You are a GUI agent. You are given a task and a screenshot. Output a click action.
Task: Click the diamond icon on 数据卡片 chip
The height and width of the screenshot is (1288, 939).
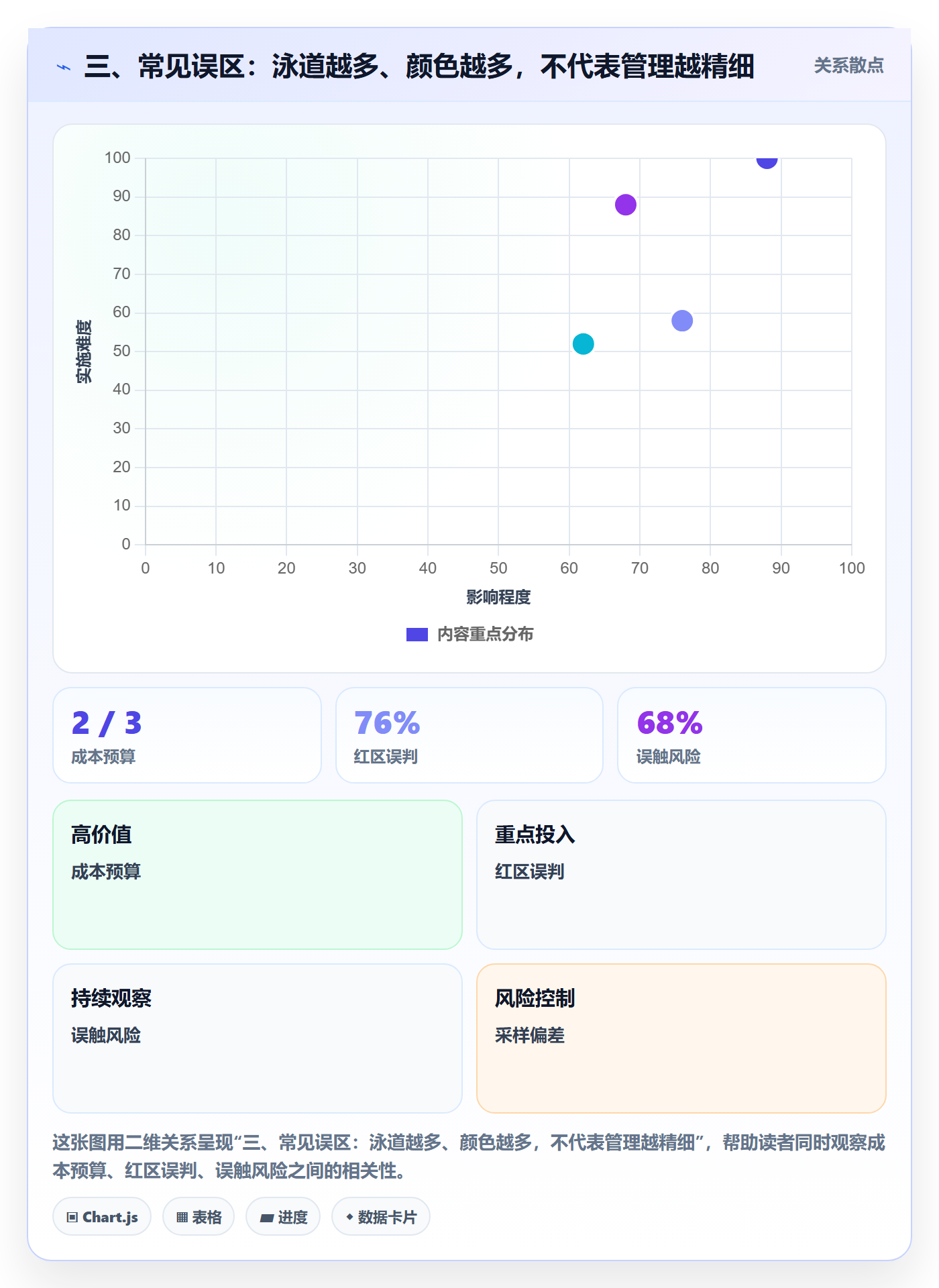349,1217
